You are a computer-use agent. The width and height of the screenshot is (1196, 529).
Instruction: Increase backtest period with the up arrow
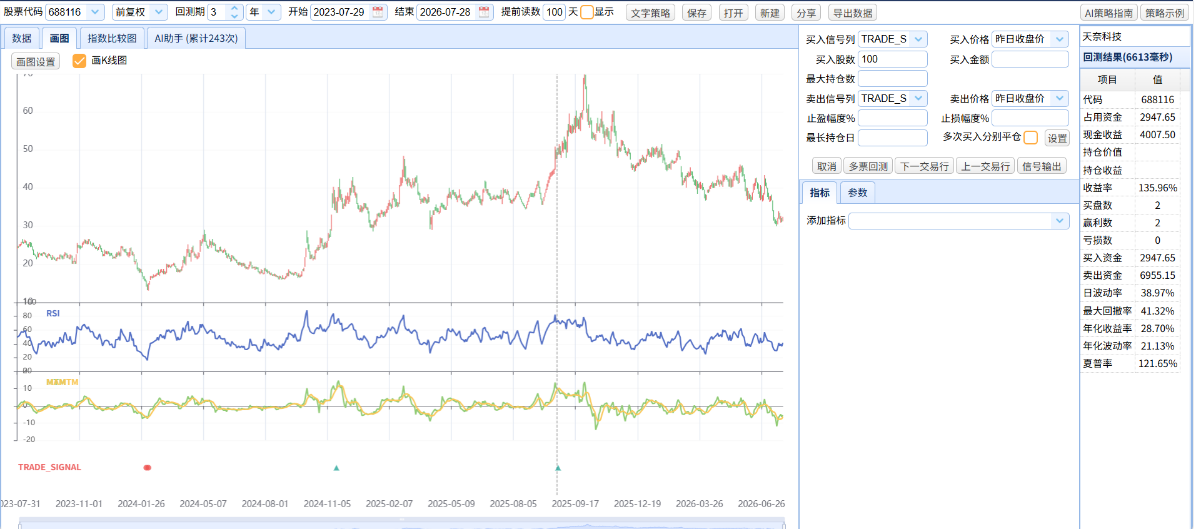tap(235, 8)
